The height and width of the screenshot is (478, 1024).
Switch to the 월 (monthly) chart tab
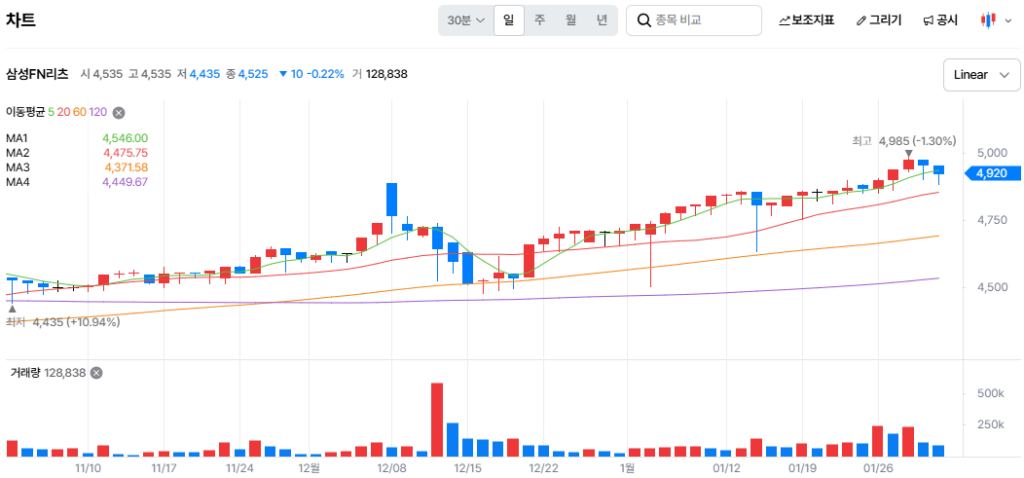coord(570,20)
